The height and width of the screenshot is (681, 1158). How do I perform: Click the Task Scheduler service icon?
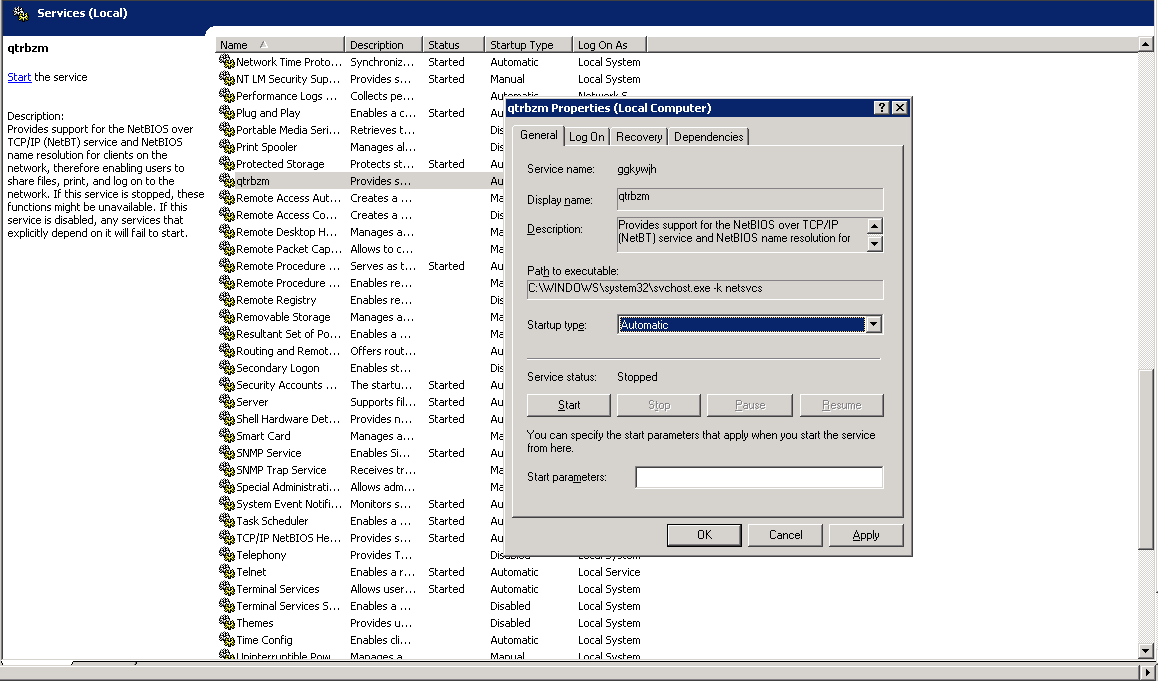click(x=227, y=521)
